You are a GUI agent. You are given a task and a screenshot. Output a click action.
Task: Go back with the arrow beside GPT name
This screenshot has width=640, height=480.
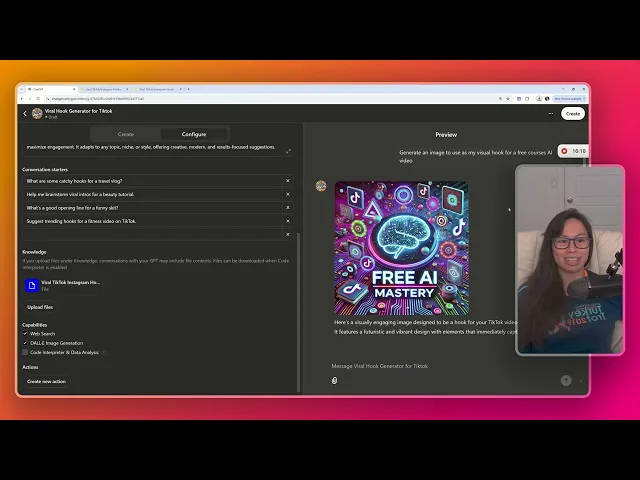click(25, 113)
